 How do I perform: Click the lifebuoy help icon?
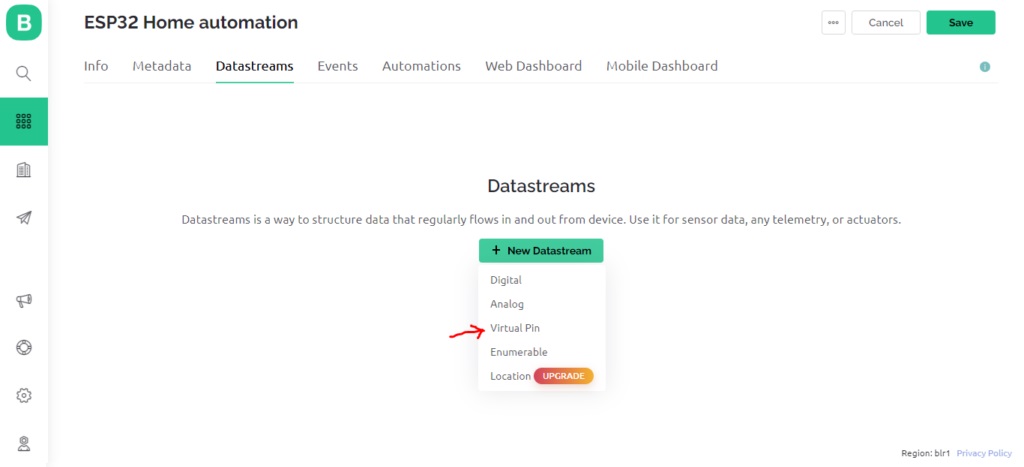(x=24, y=347)
